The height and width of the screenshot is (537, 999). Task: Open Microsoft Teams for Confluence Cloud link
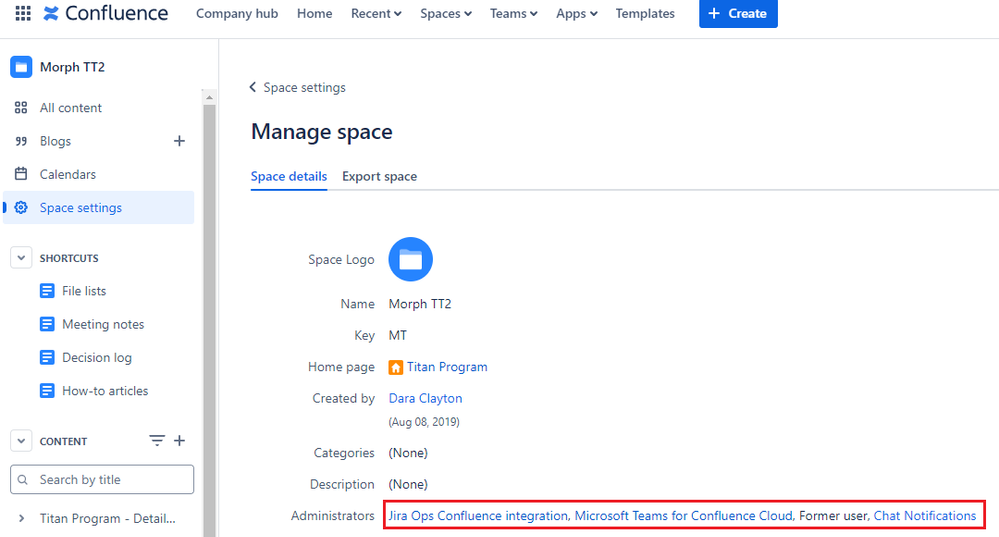click(684, 515)
